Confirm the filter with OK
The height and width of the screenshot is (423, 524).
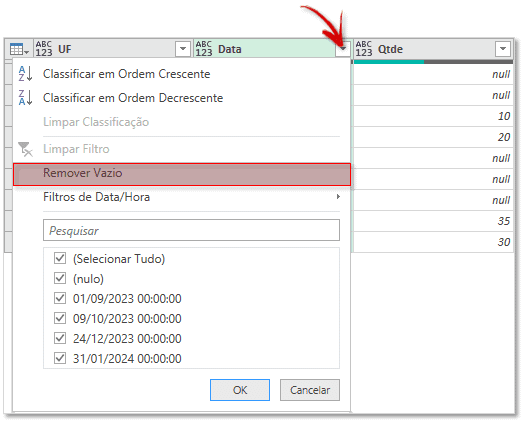pyautogui.click(x=240, y=390)
